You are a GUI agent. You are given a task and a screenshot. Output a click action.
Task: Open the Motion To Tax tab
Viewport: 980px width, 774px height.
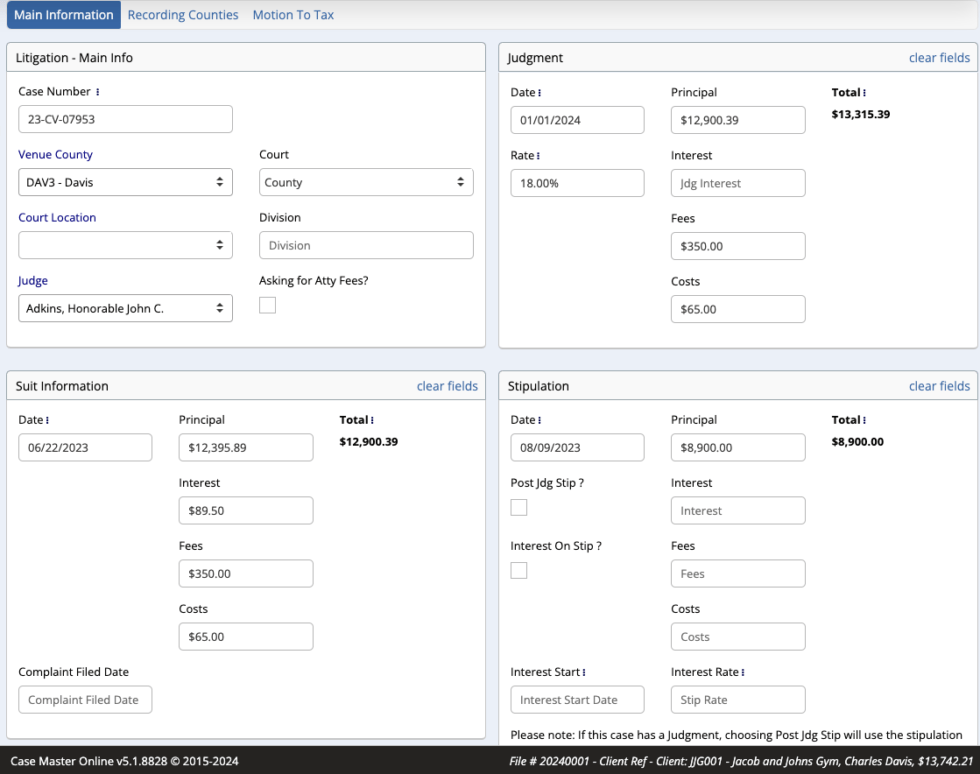tap(293, 14)
